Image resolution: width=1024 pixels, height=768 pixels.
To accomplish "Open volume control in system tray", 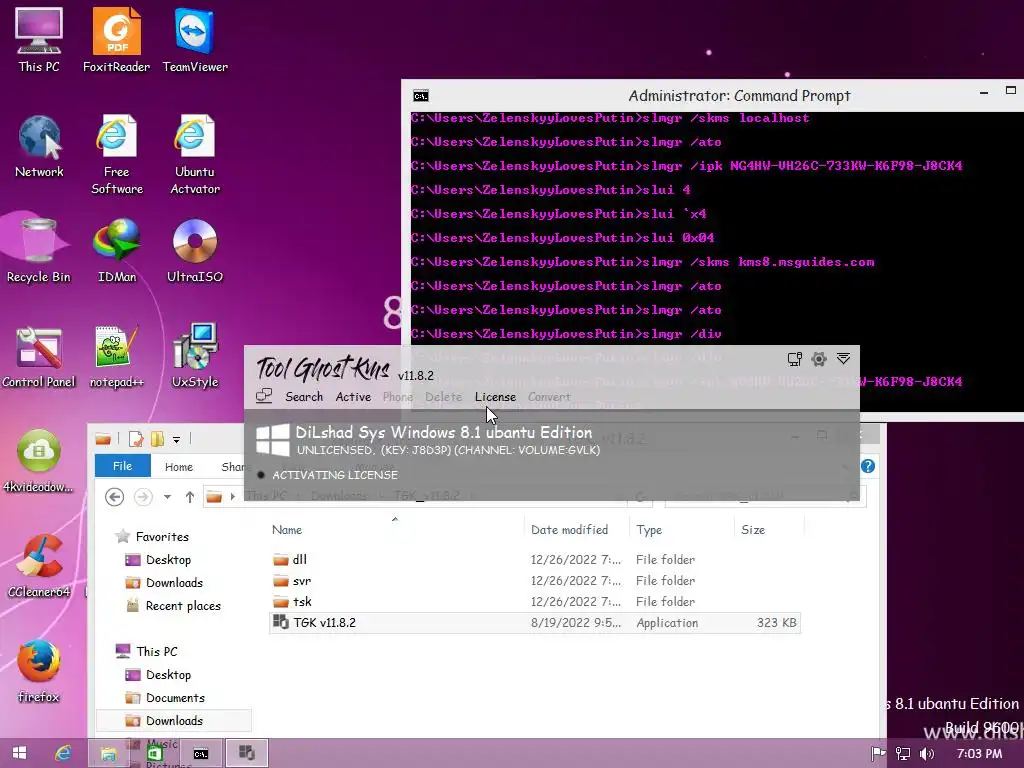I will (x=927, y=754).
